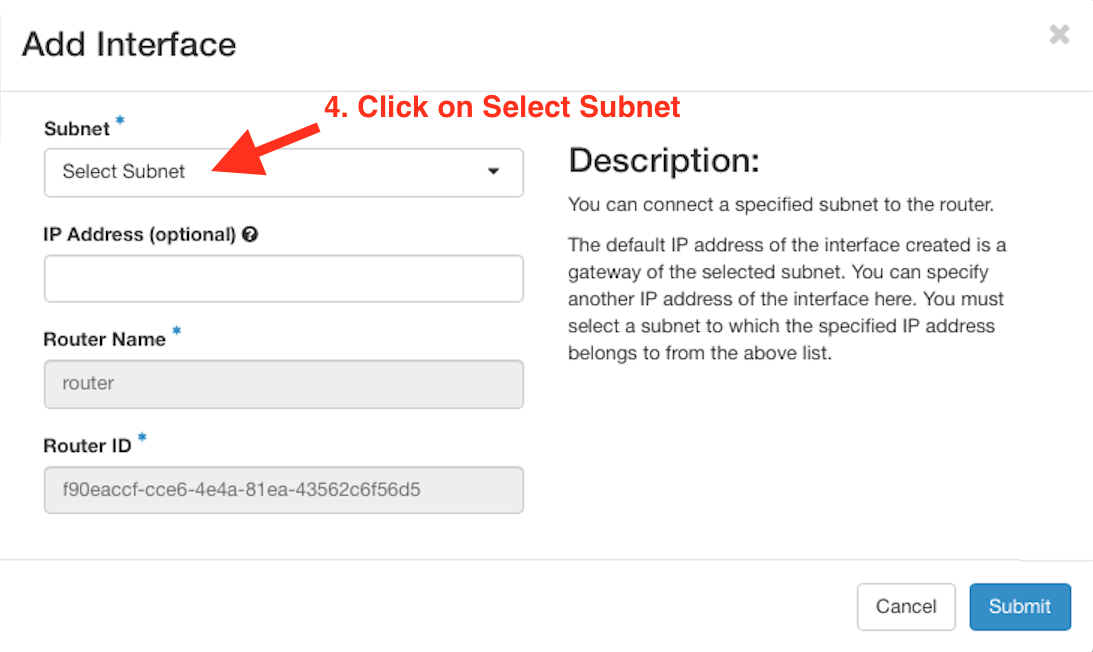Click the Router Name field containing router

pos(284,384)
